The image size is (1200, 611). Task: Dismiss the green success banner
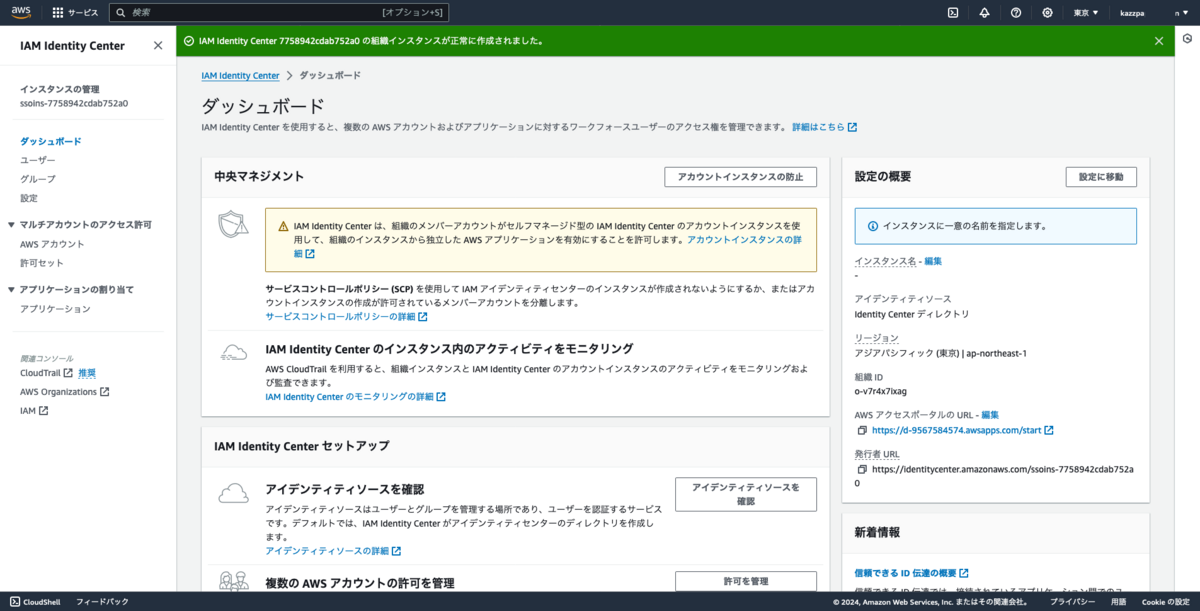pyautogui.click(x=1159, y=41)
